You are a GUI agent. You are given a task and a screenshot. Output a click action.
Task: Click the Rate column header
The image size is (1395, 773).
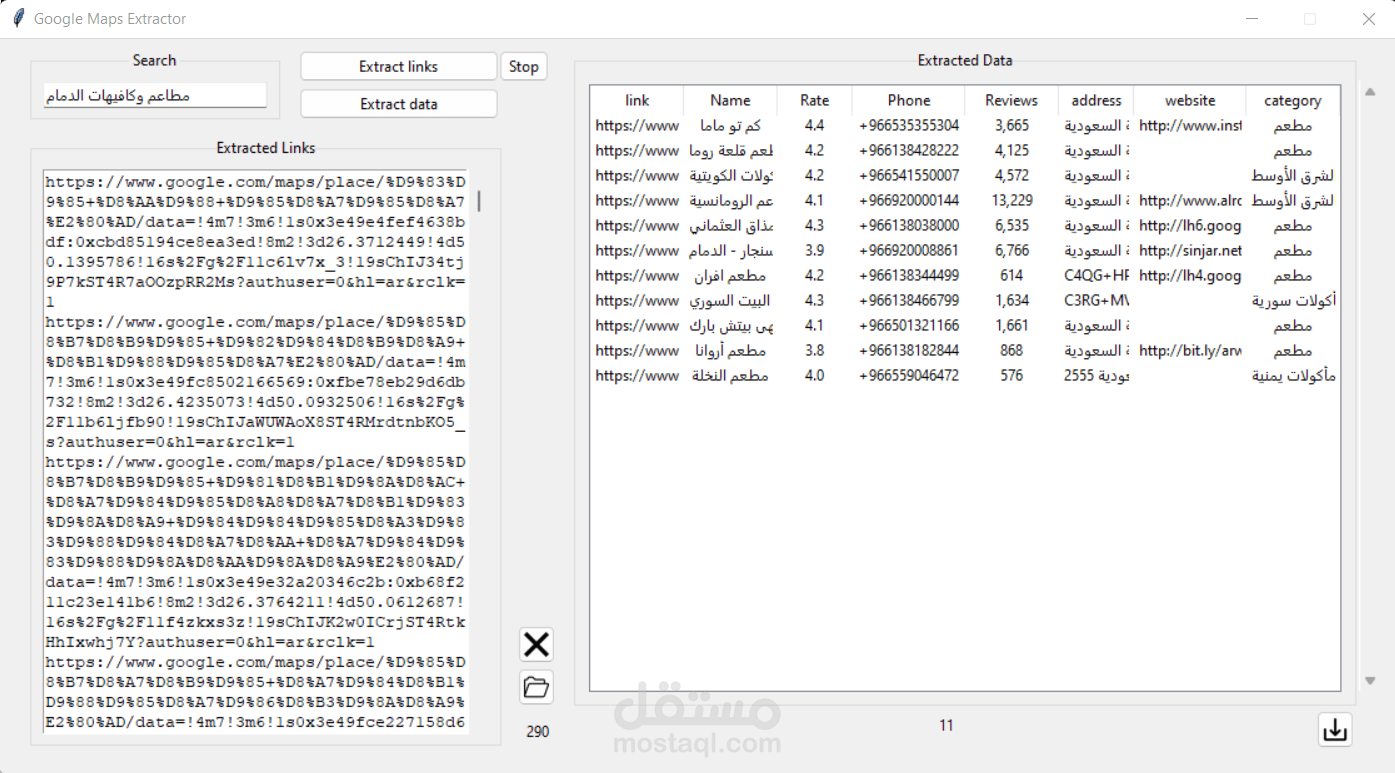(x=815, y=100)
